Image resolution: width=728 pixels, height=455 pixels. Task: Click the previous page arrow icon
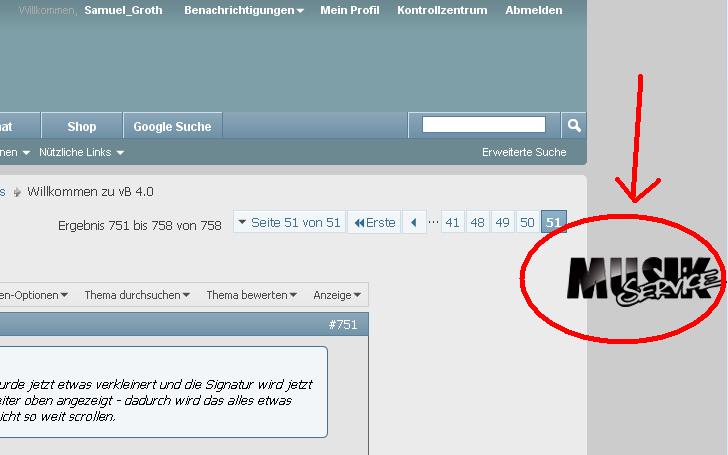pos(414,223)
